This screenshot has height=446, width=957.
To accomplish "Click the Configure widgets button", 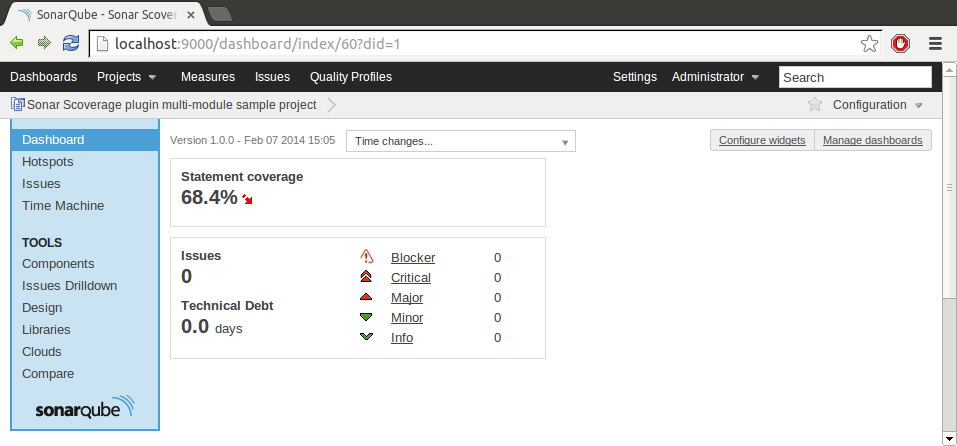I will pos(762,140).
